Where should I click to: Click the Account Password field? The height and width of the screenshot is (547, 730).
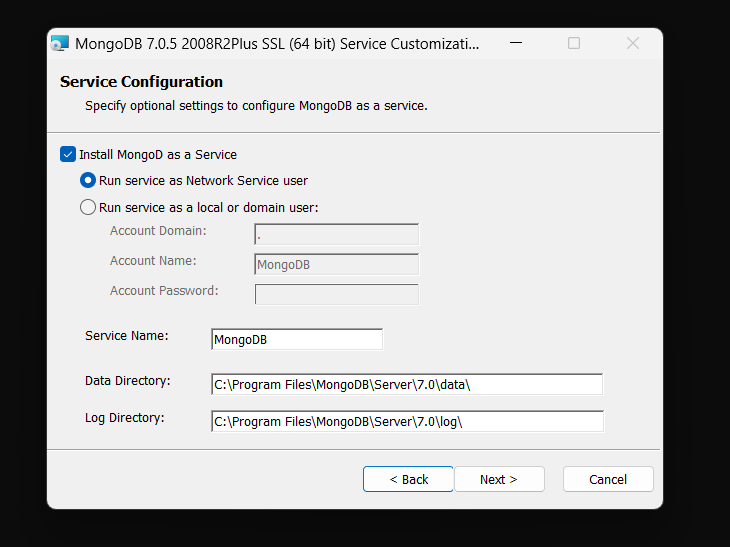click(337, 294)
